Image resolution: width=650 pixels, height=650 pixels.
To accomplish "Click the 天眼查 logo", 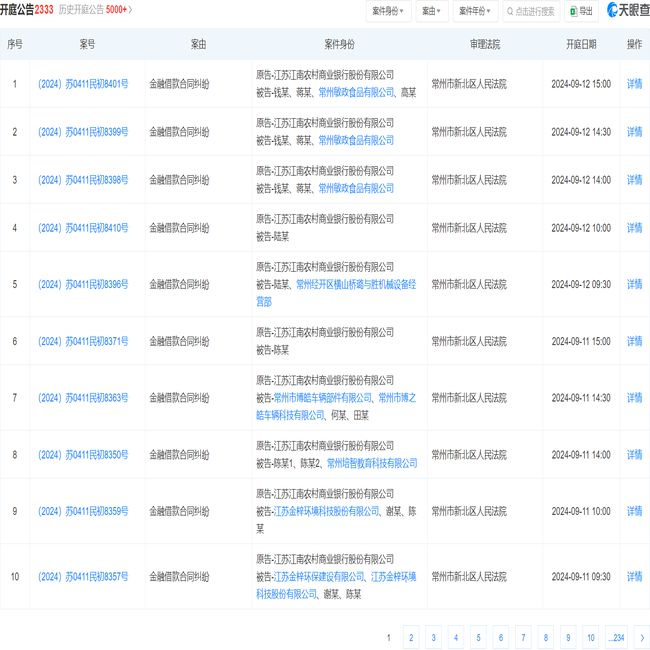I will (628, 10).
